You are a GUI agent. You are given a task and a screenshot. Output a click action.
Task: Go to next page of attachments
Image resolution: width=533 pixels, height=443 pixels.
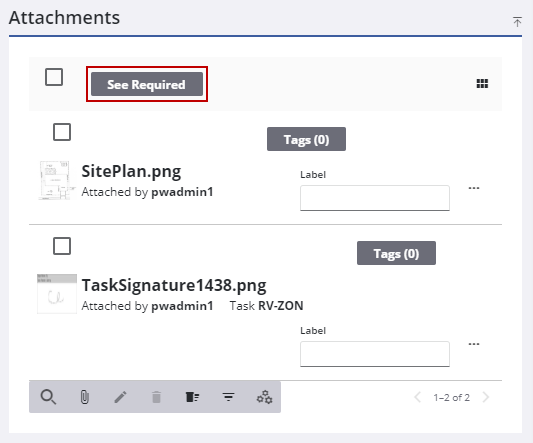[x=486, y=397]
